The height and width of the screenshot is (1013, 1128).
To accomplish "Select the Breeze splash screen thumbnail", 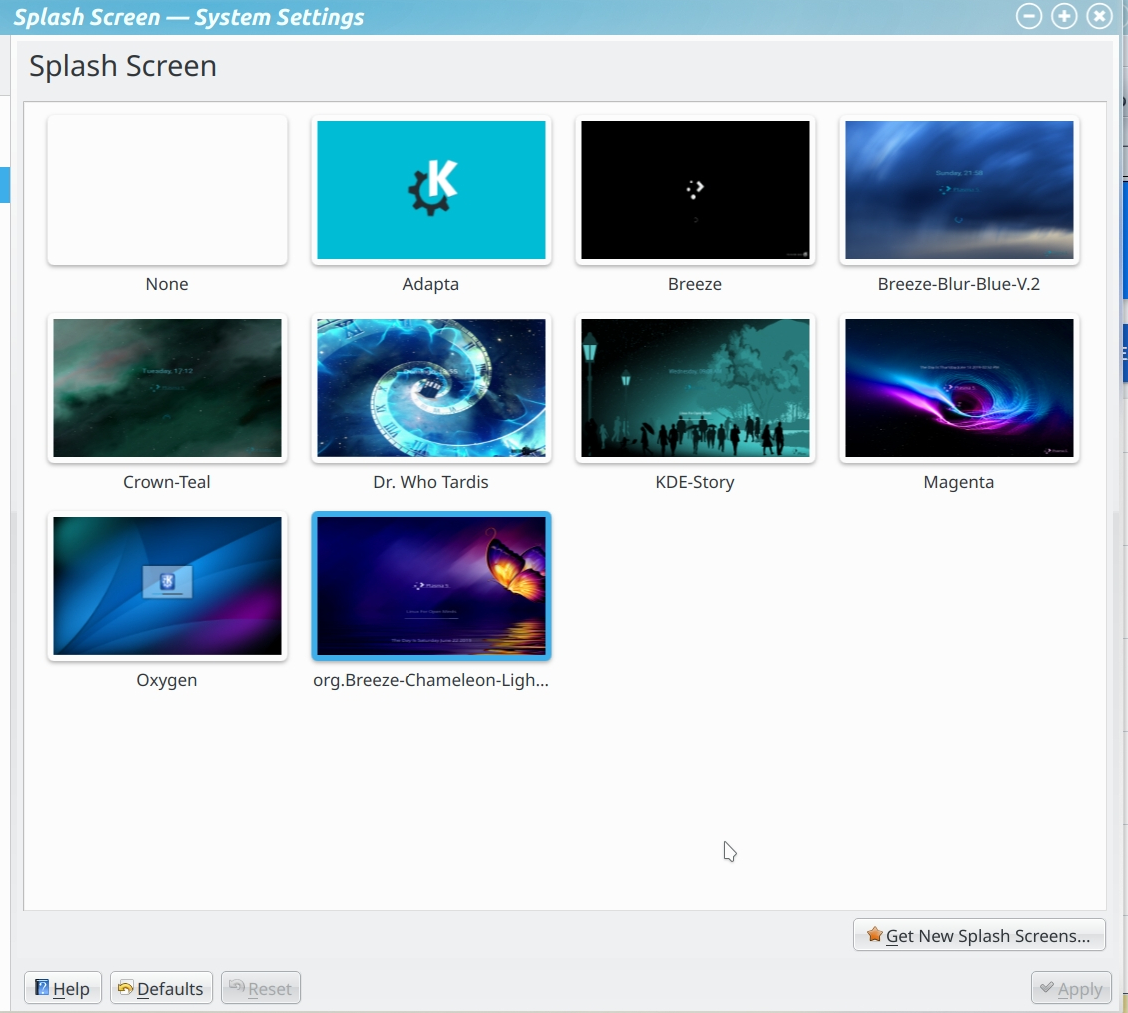I will 694,190.
